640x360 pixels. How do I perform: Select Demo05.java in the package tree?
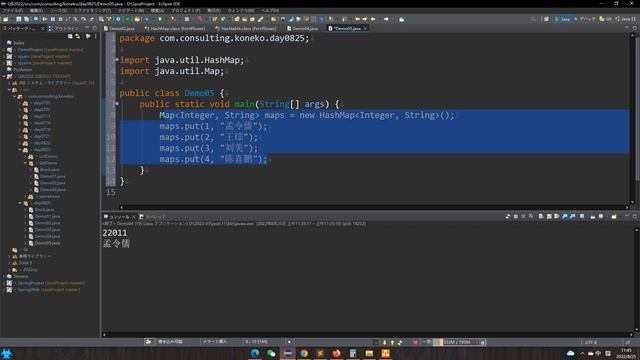point(47,243)
